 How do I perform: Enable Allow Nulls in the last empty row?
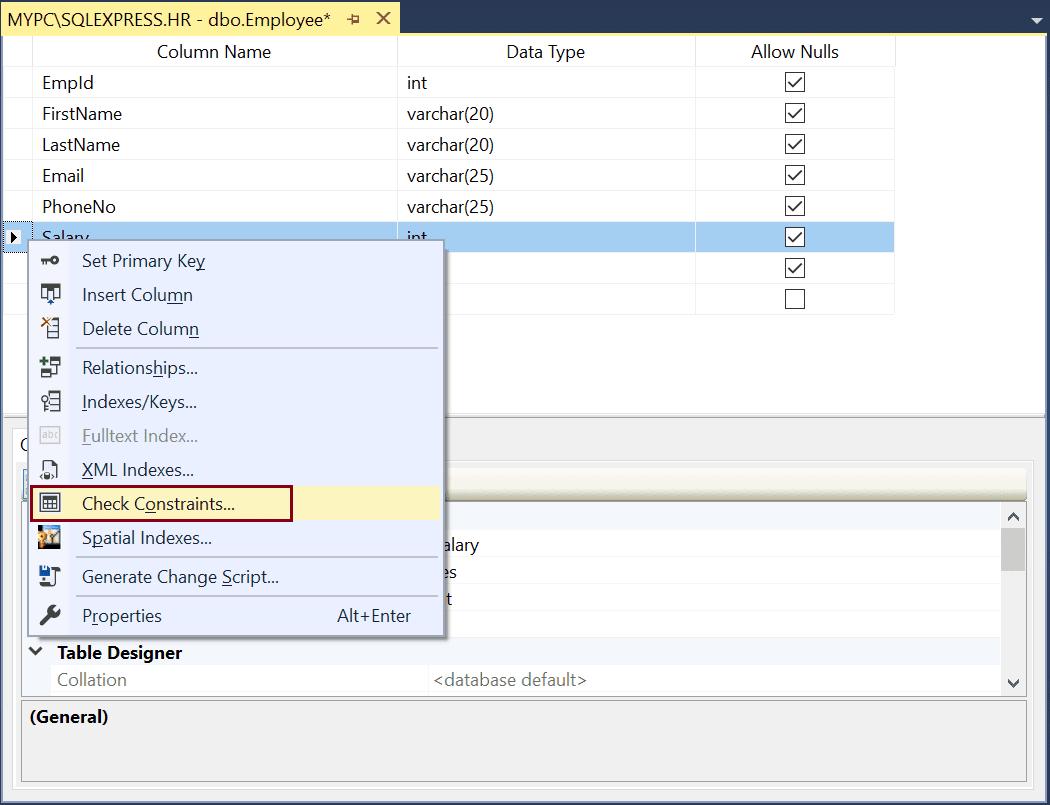(793, 297)
